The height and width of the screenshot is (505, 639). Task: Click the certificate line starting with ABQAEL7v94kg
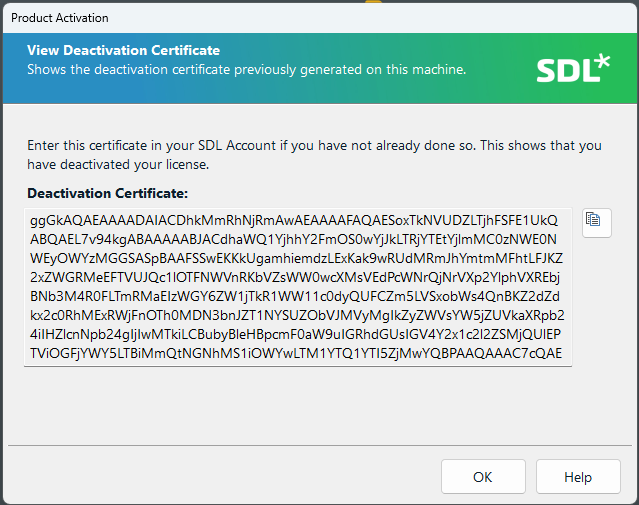(296, 239)
